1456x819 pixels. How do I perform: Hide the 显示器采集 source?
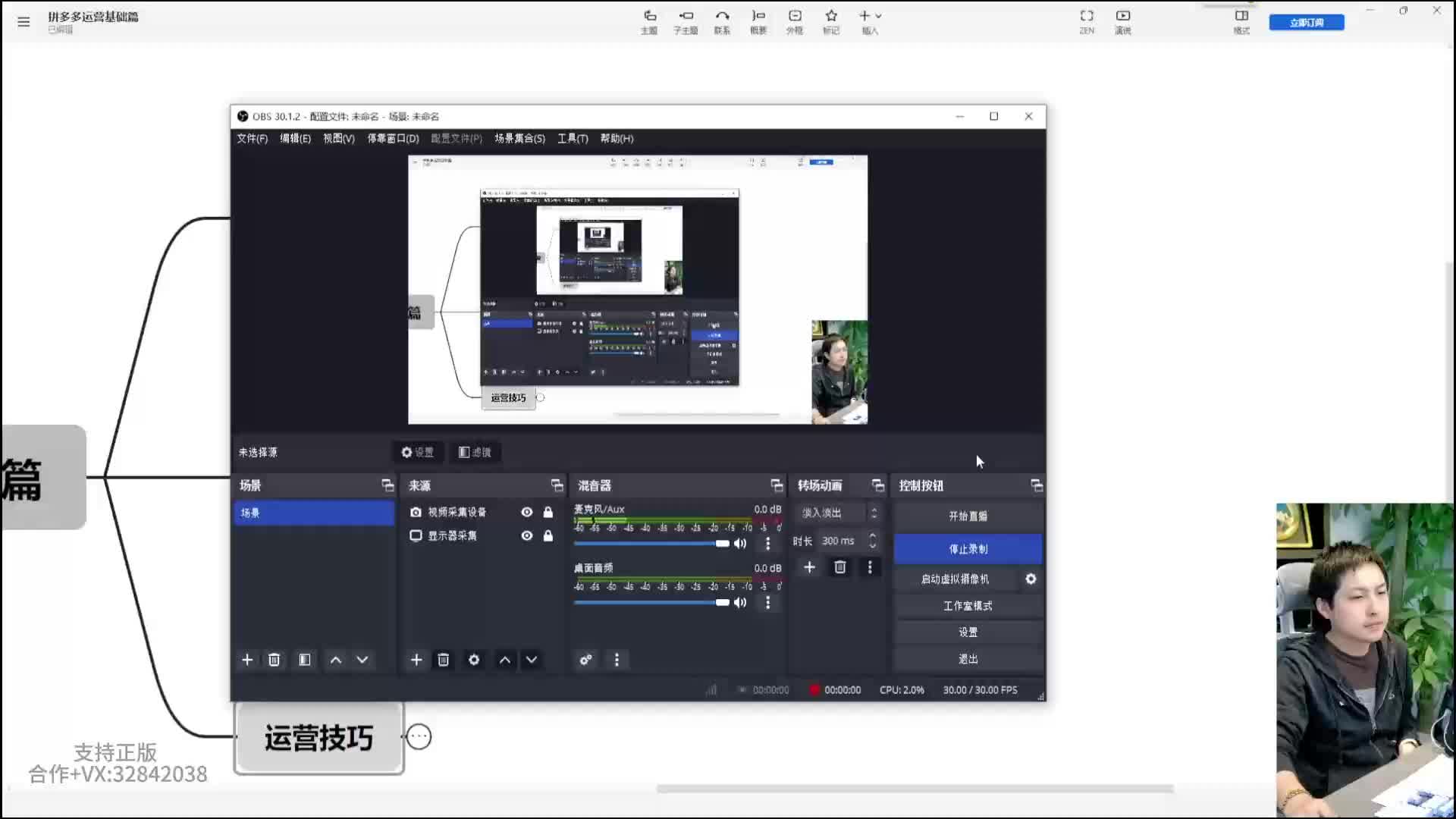coord(527,535)
